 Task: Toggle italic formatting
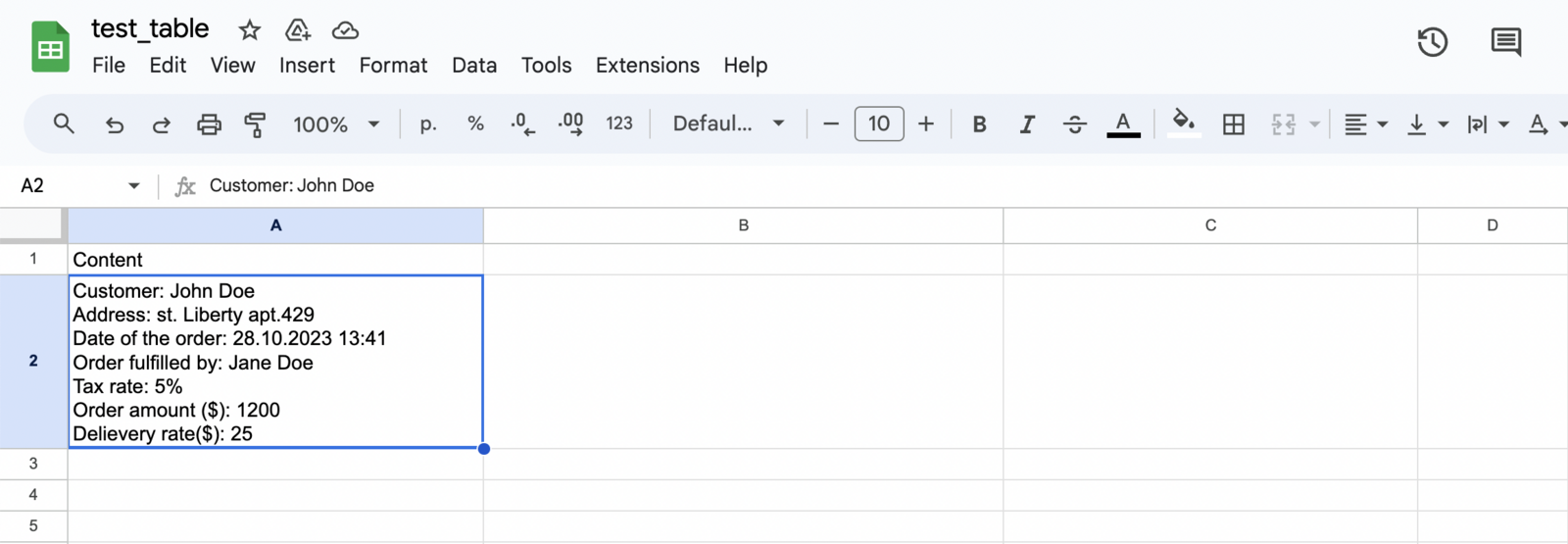[1026, 124]
